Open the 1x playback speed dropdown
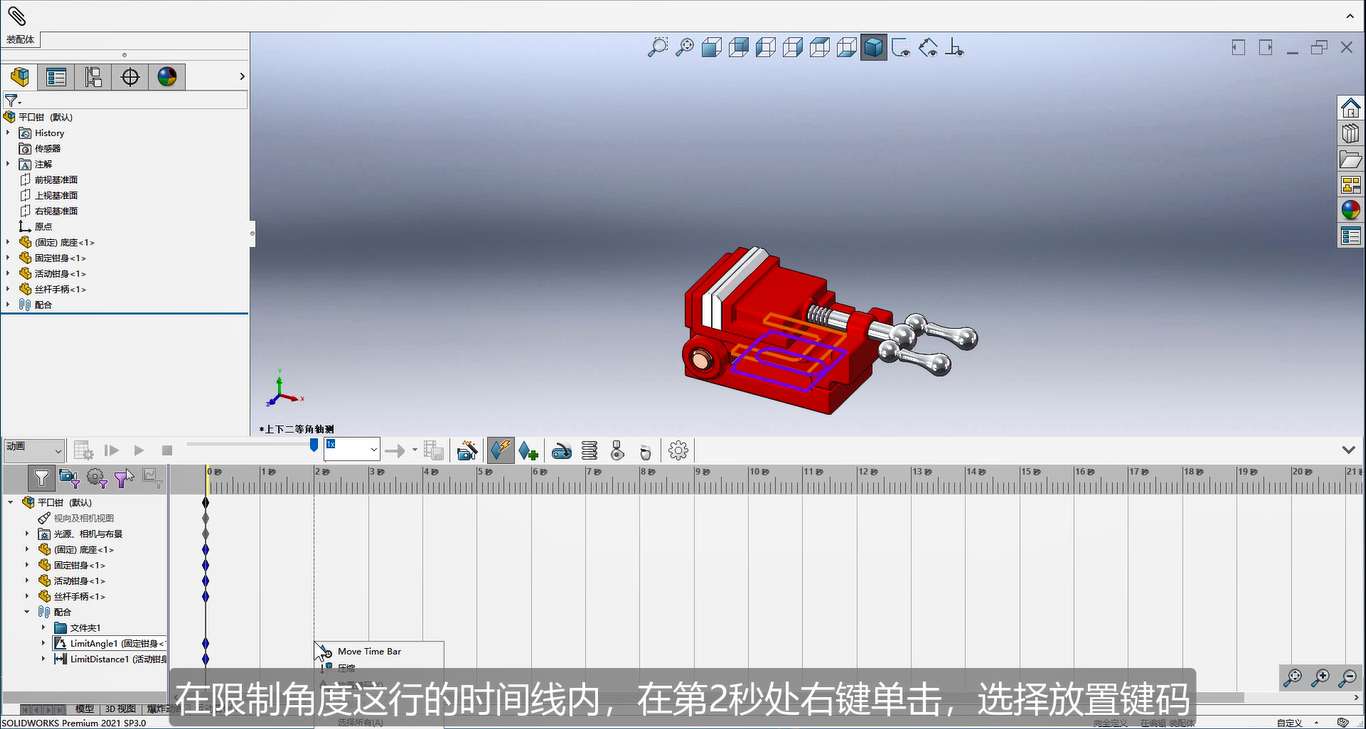Image resolution: width=1366 pixels, height=729 pixels. point(352,450)
